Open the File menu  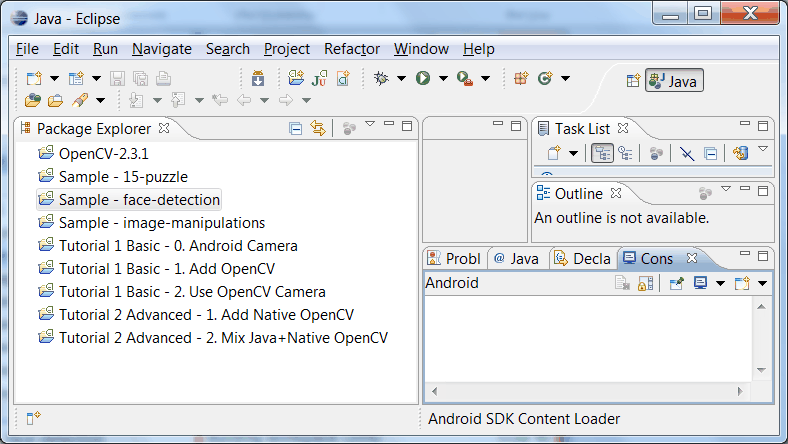click(27, 49)
